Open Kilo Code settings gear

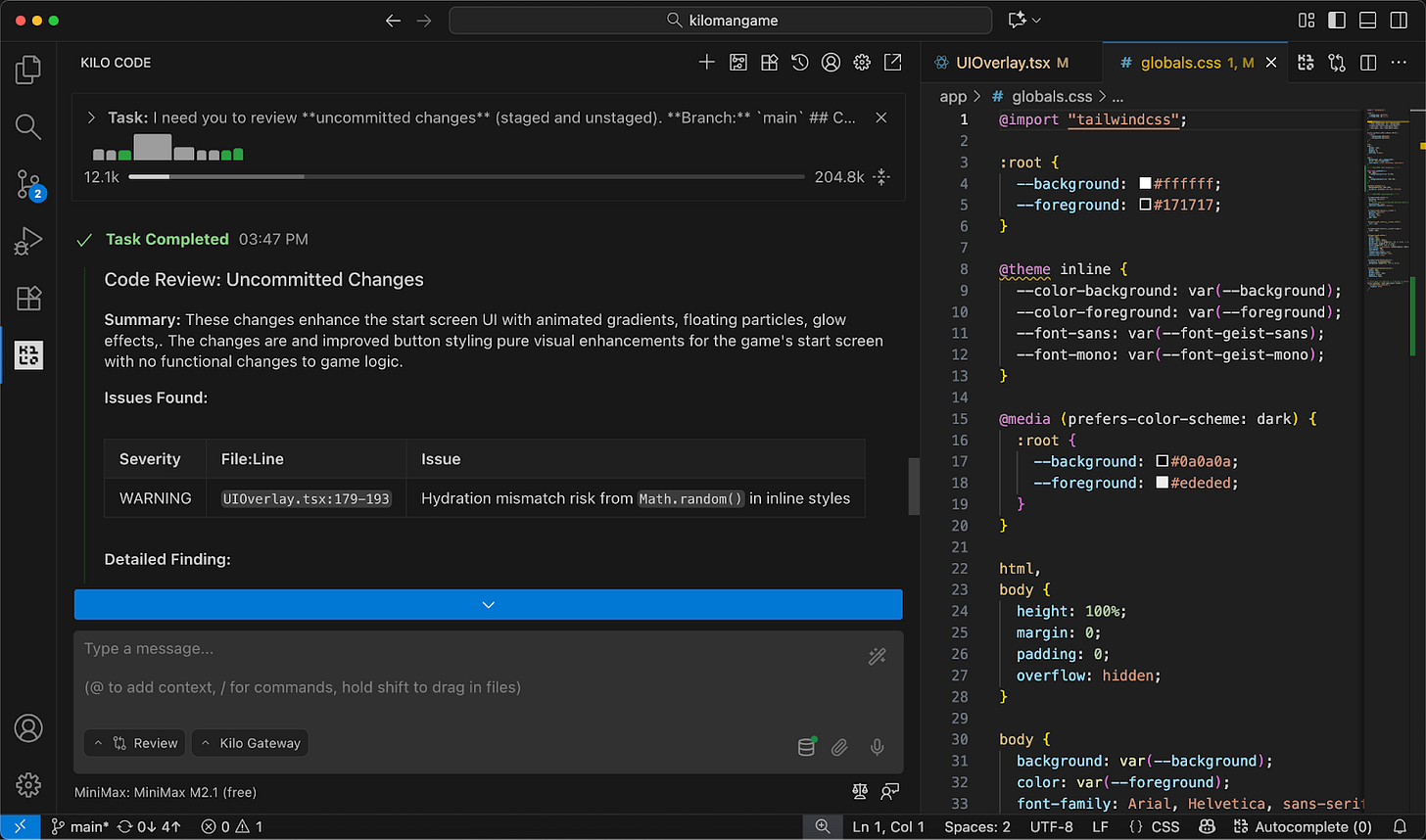862,63
